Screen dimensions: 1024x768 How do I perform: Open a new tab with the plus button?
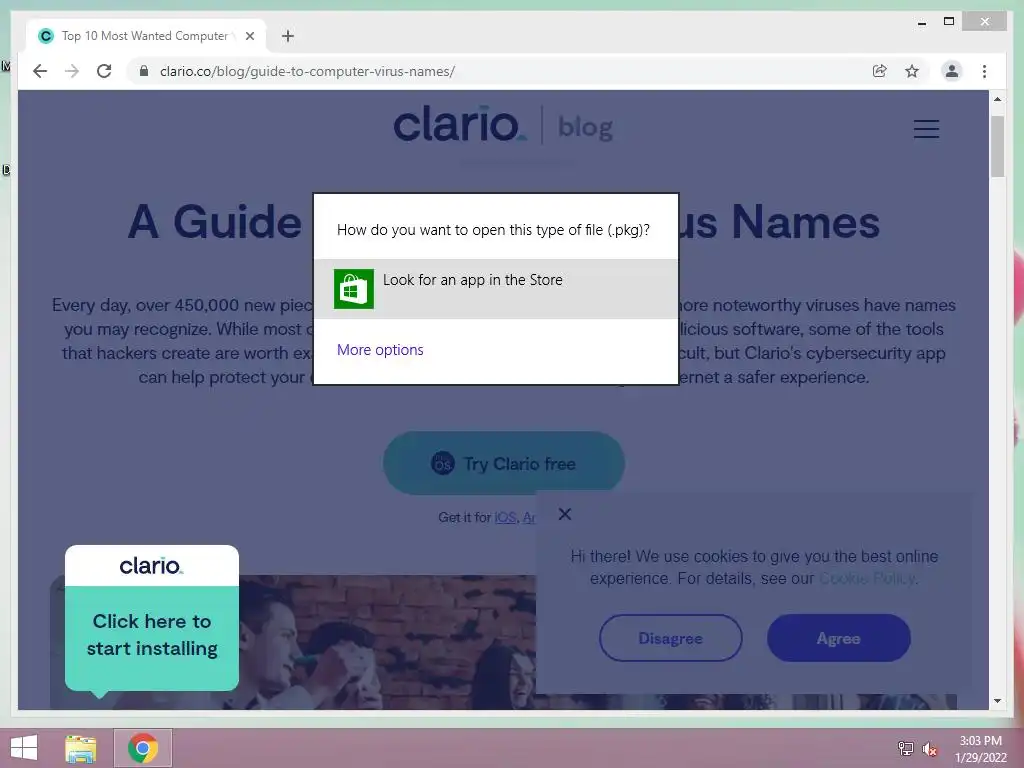click(288, 36)
